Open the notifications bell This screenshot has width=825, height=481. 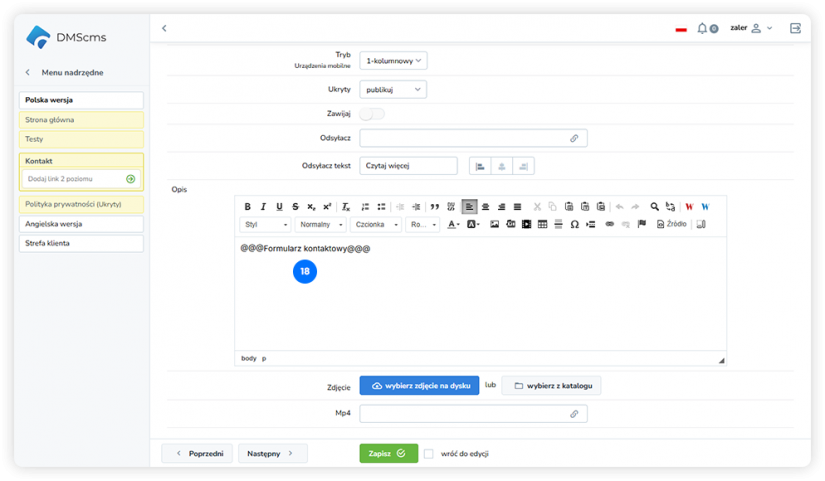702,28
